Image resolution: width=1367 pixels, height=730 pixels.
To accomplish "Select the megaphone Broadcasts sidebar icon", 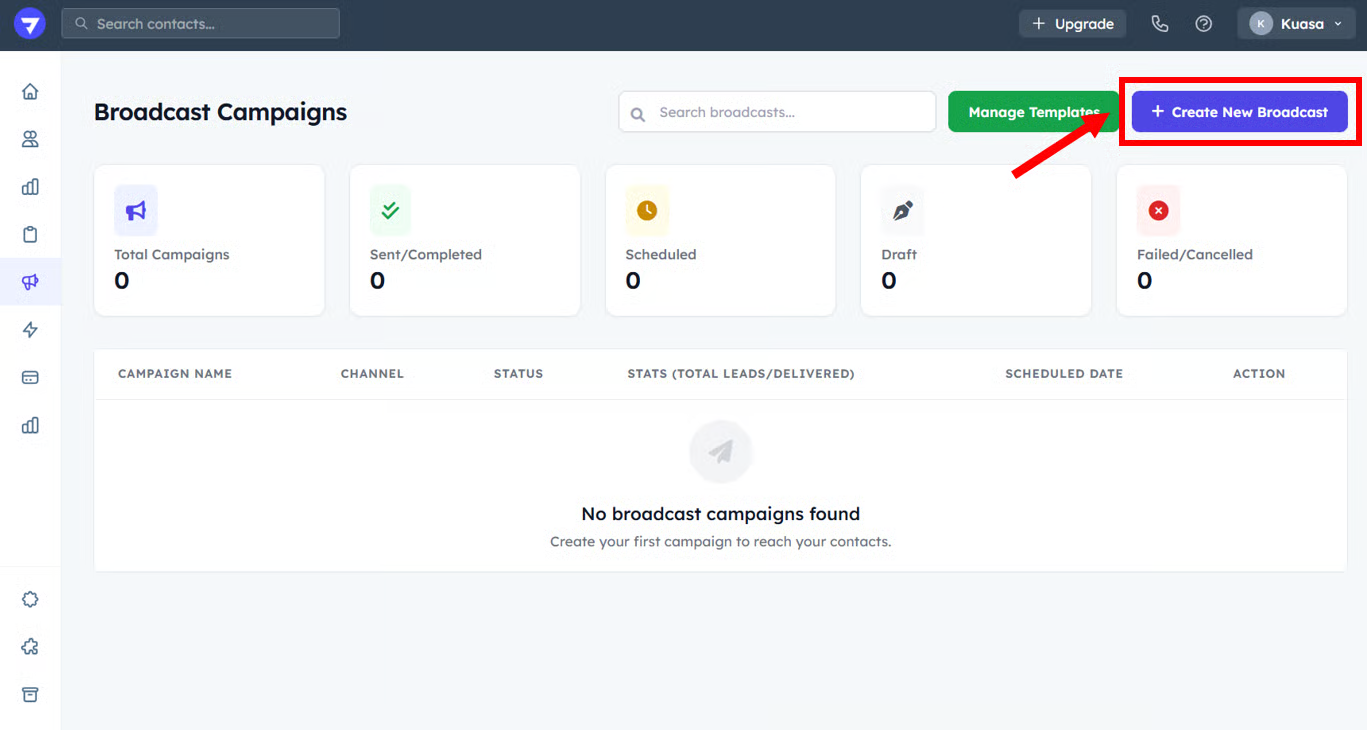I will coord(30,282).
